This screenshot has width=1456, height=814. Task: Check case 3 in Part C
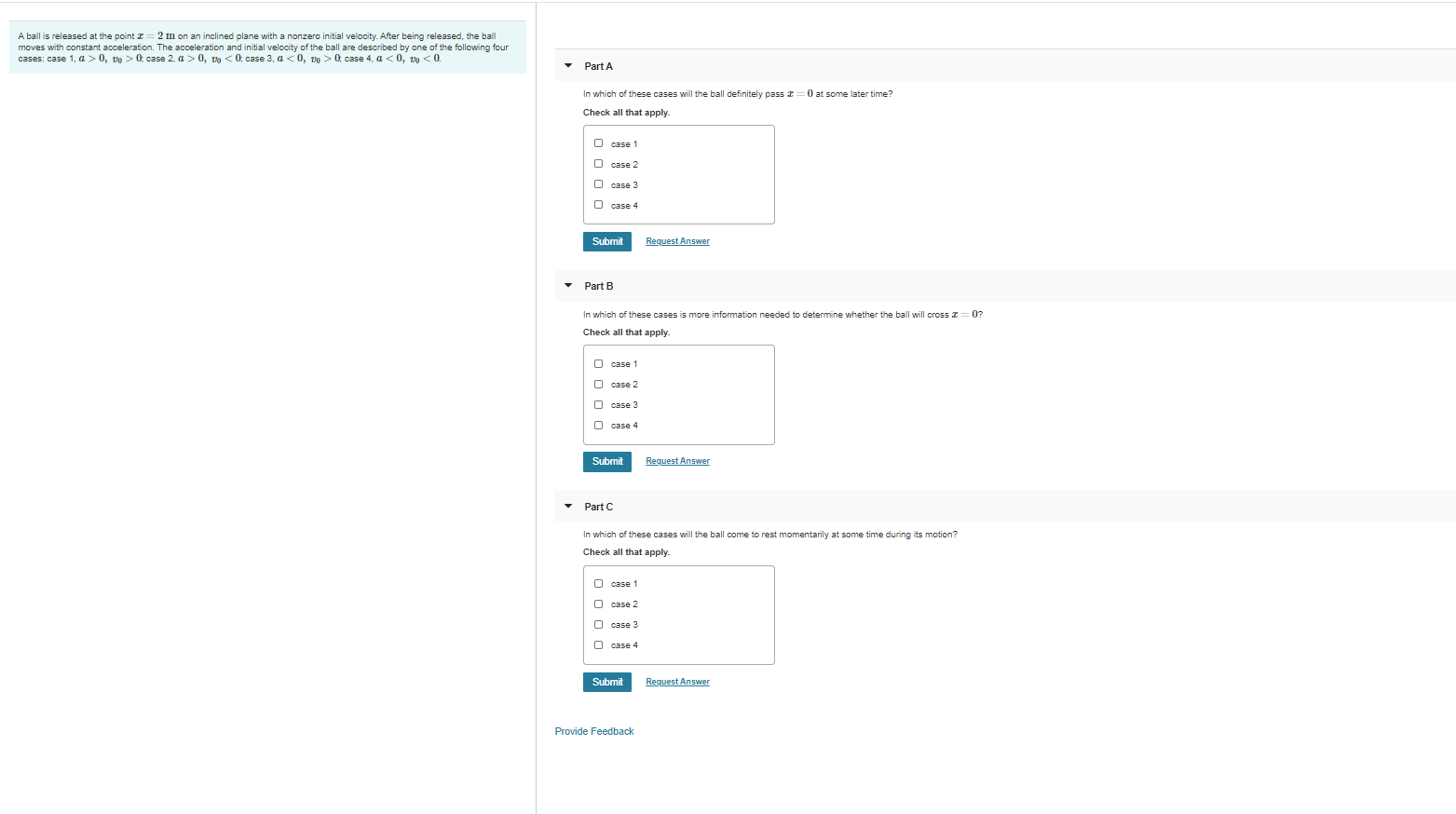pyautogui.click(x=598, y=624)
